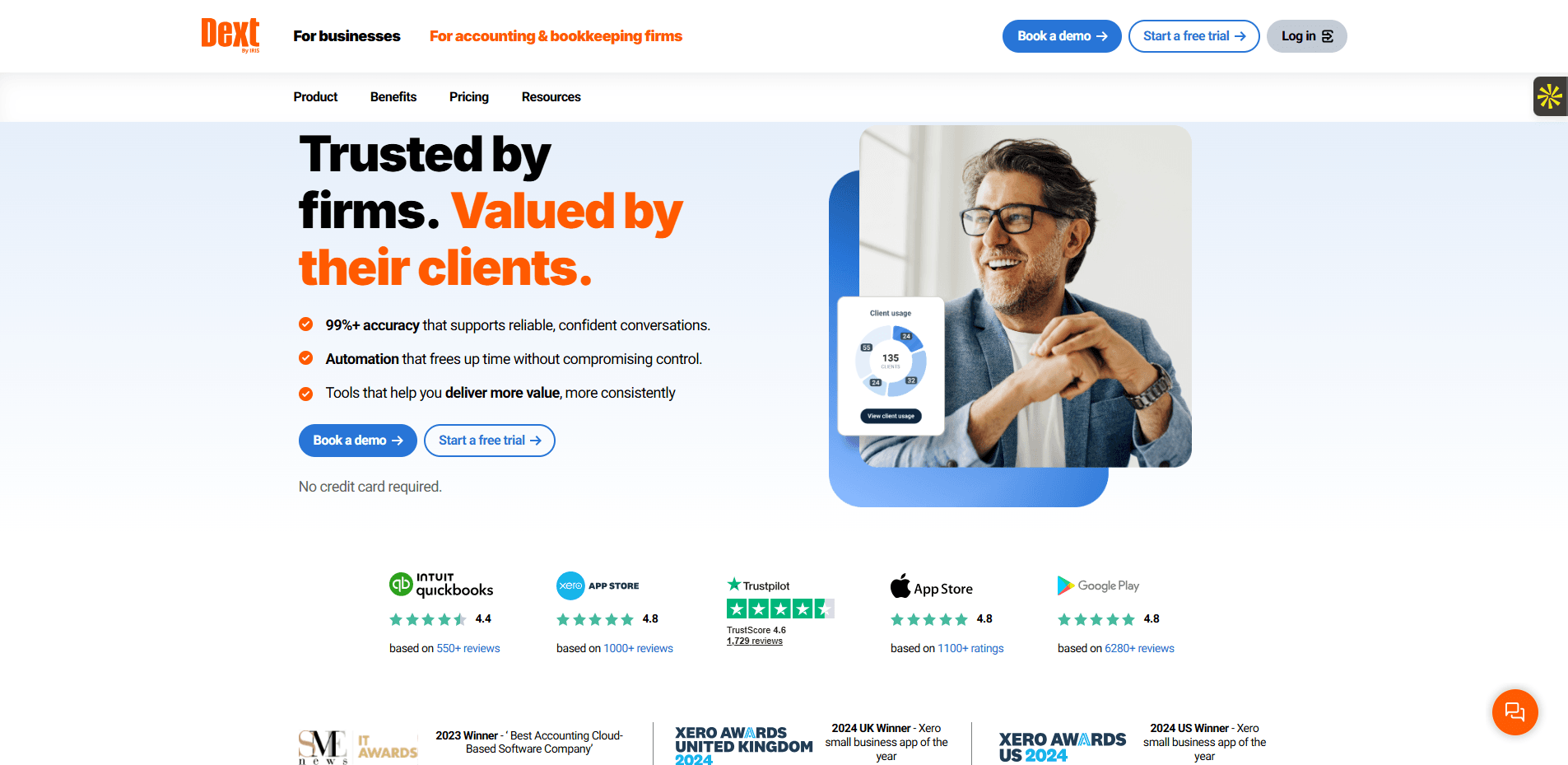Click the Google Play logo

click(1098, 585)
